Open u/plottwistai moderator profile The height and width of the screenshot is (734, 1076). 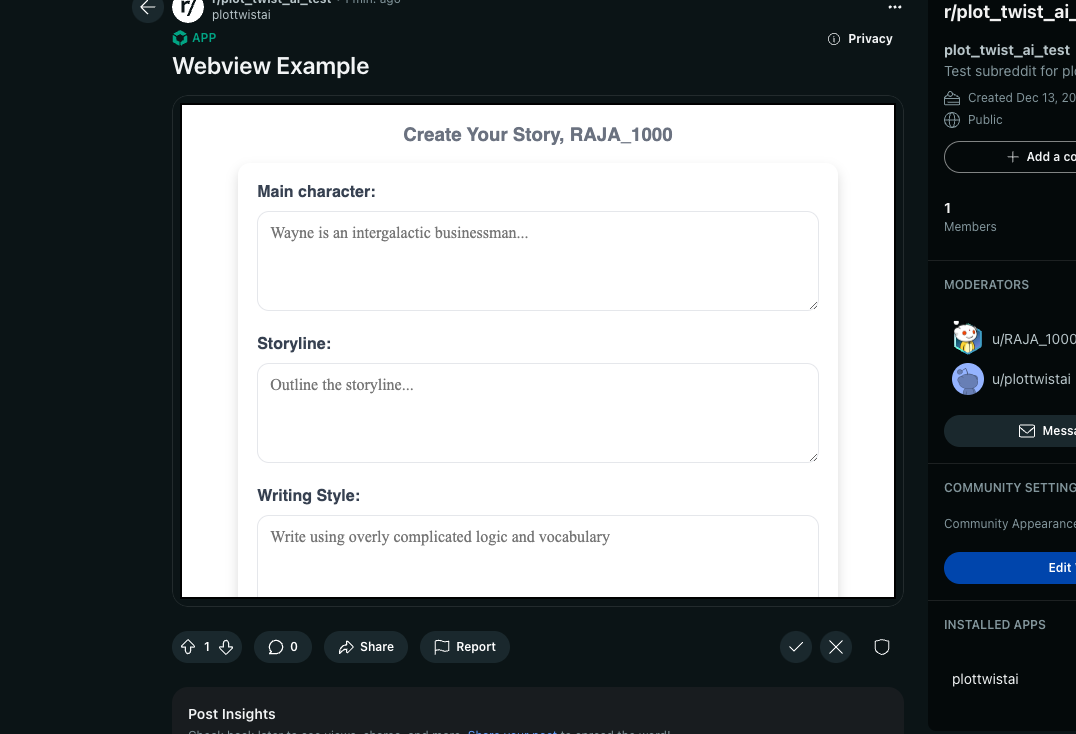click(1011, 379)
